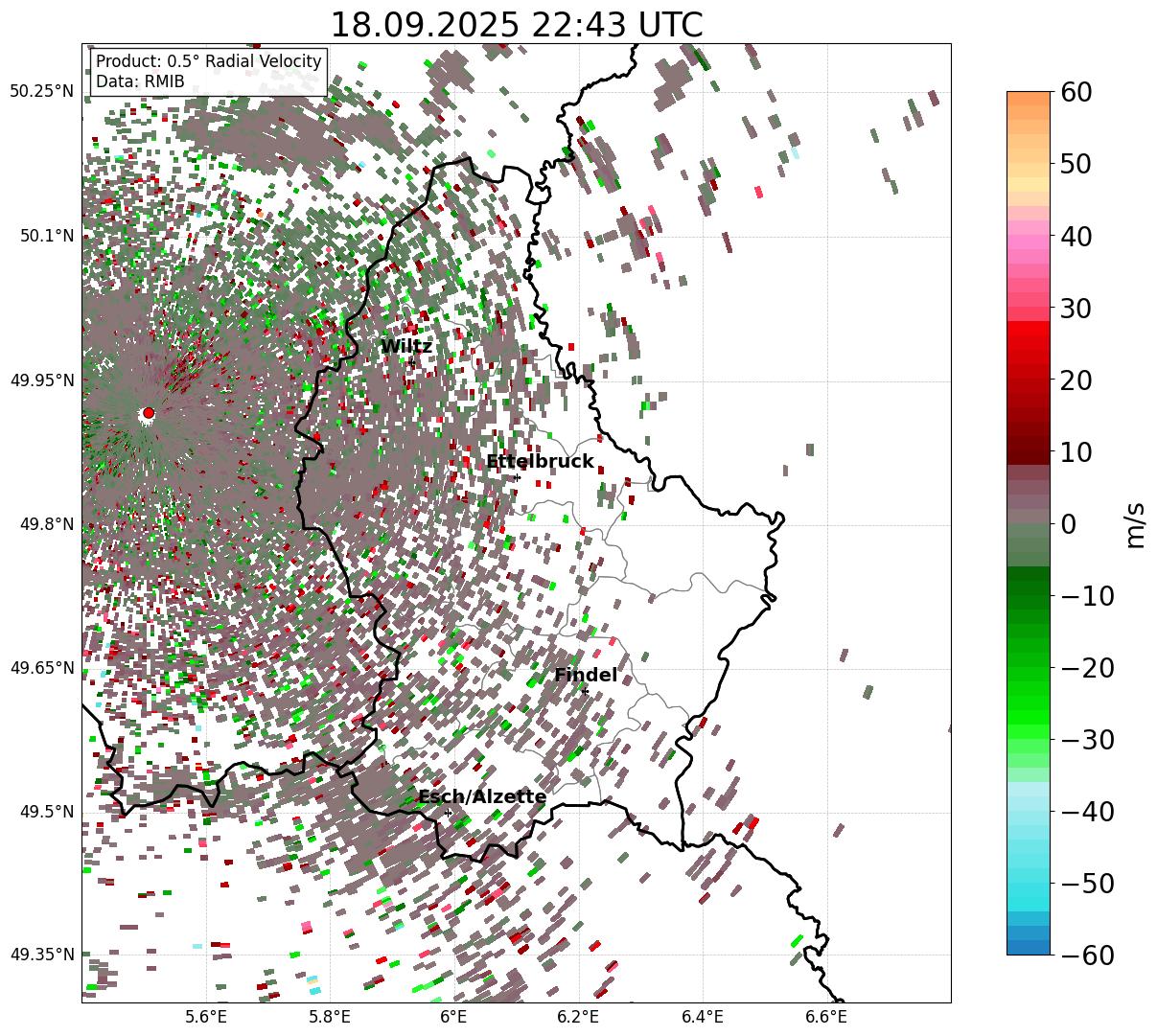
Task: Click the 49.5°N latitude tick label
Action: [x=45, y=812]
